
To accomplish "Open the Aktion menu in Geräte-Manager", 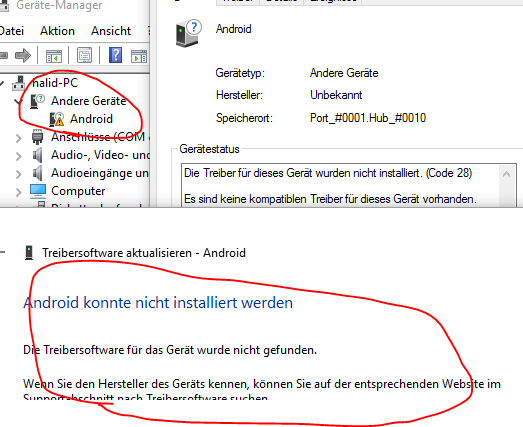I will (x=57, y=31).
